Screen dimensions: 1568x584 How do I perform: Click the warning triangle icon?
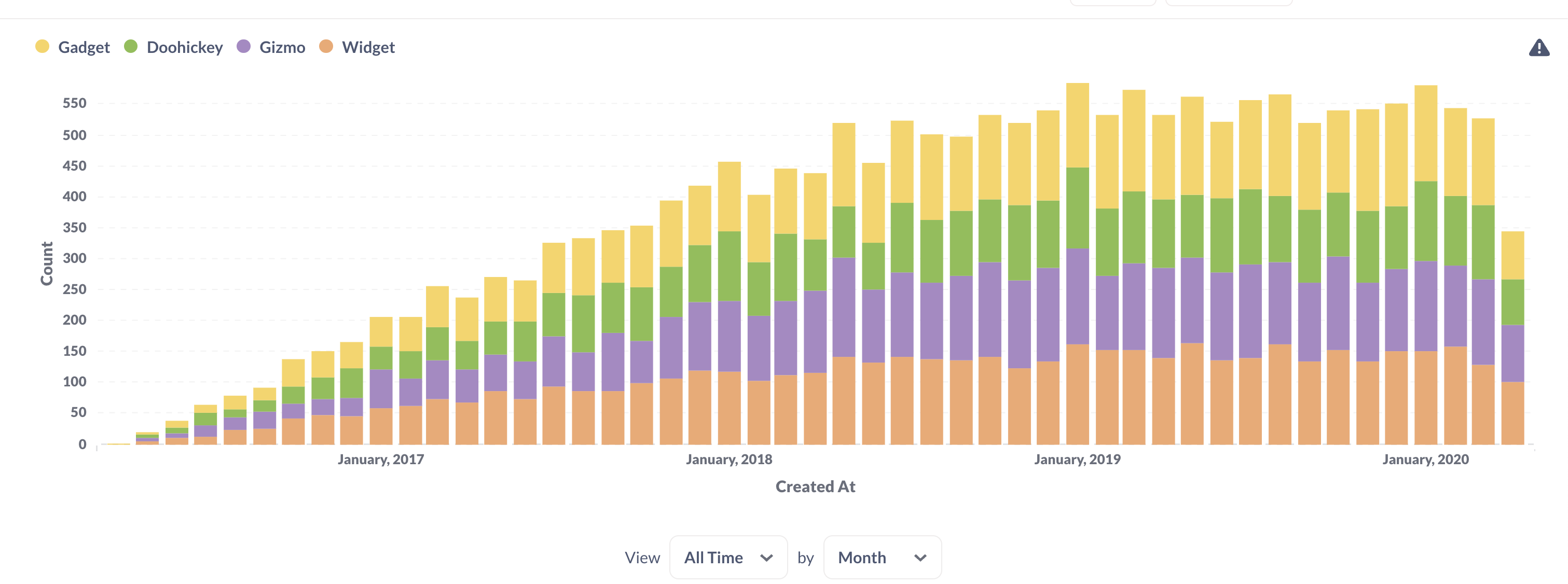(x=1539, y=47)
